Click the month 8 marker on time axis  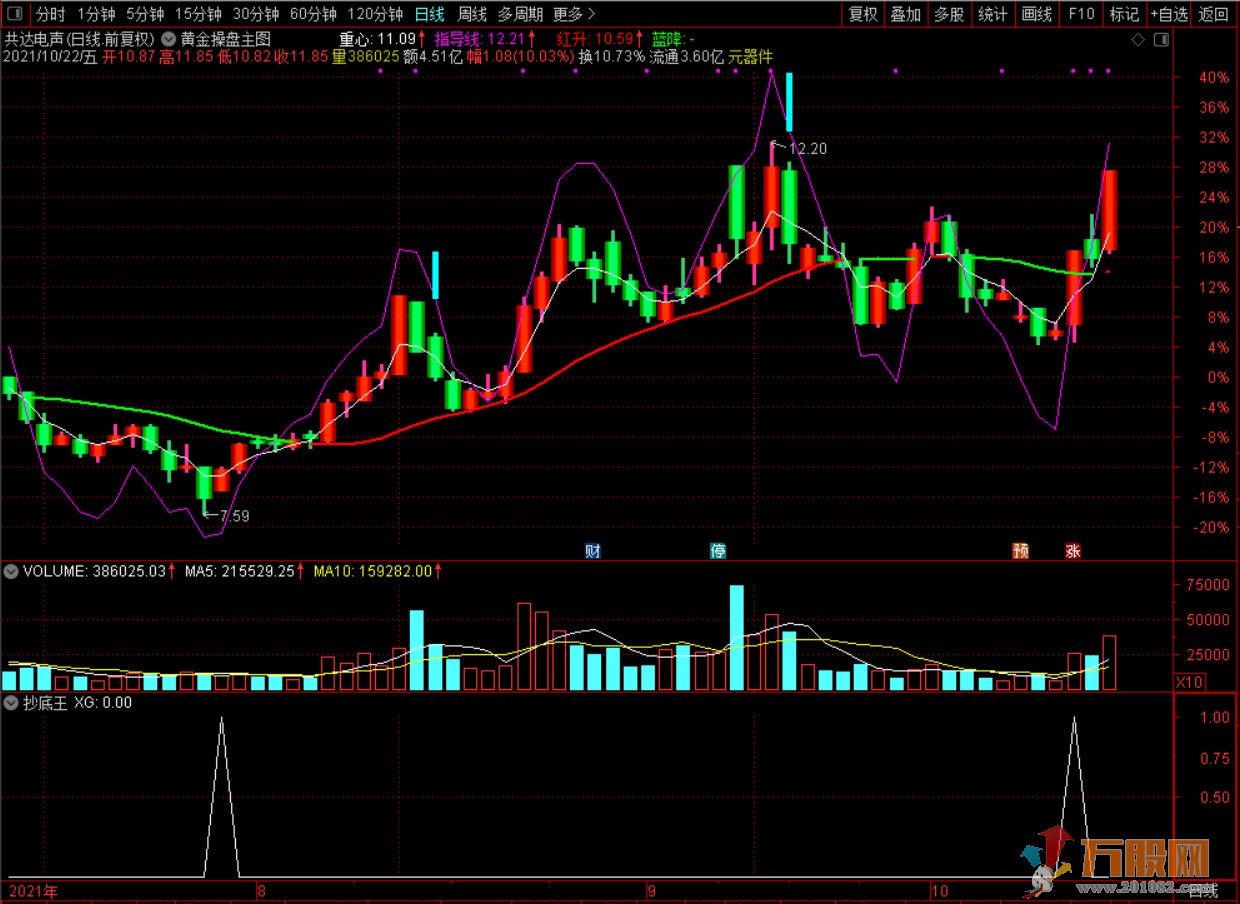(262, 890)
